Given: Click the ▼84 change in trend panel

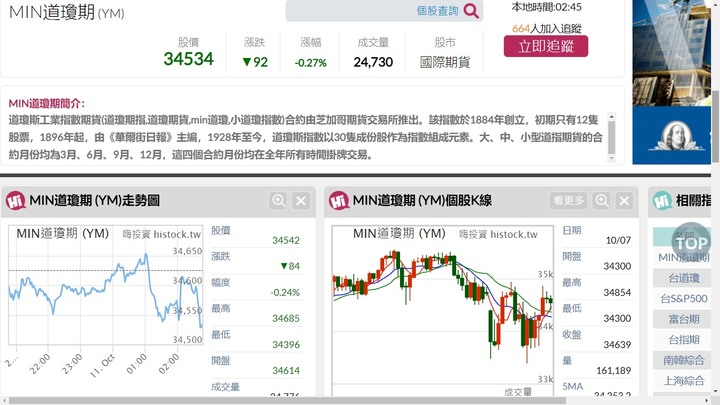Looking at the screenshot, I should (x=290, y=266).
